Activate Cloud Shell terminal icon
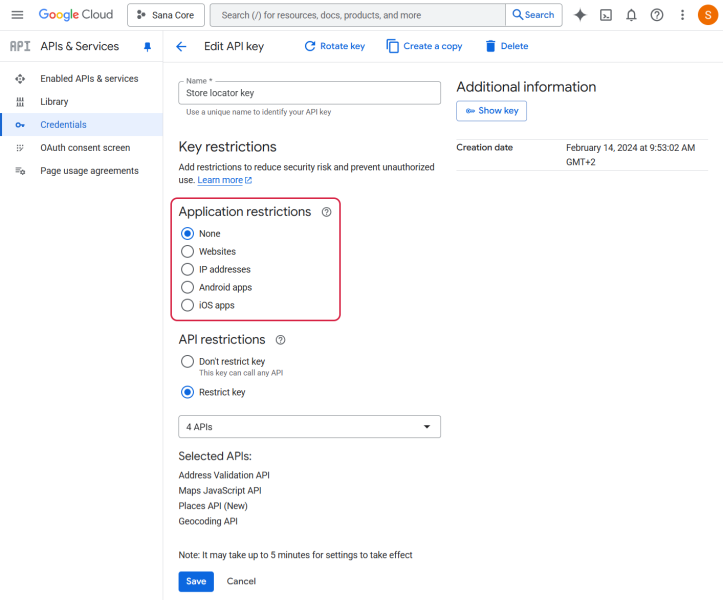This screenshot has width=723, height=600. (606, 15)
